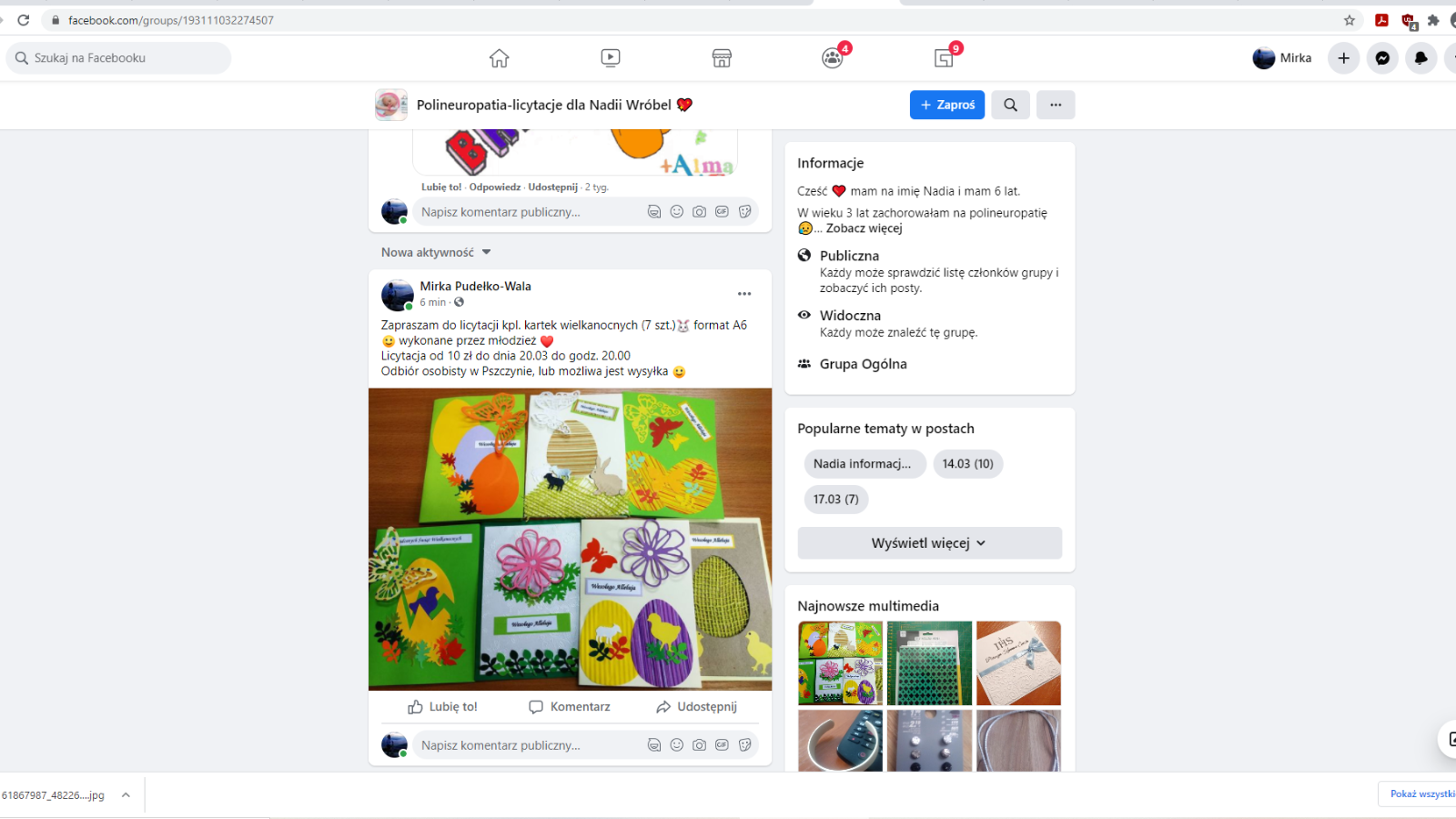Open downloaded file 61867987_48226...jpg
Screen dimensions: 1456x819
pyautogui.click(x=54, y=795)
